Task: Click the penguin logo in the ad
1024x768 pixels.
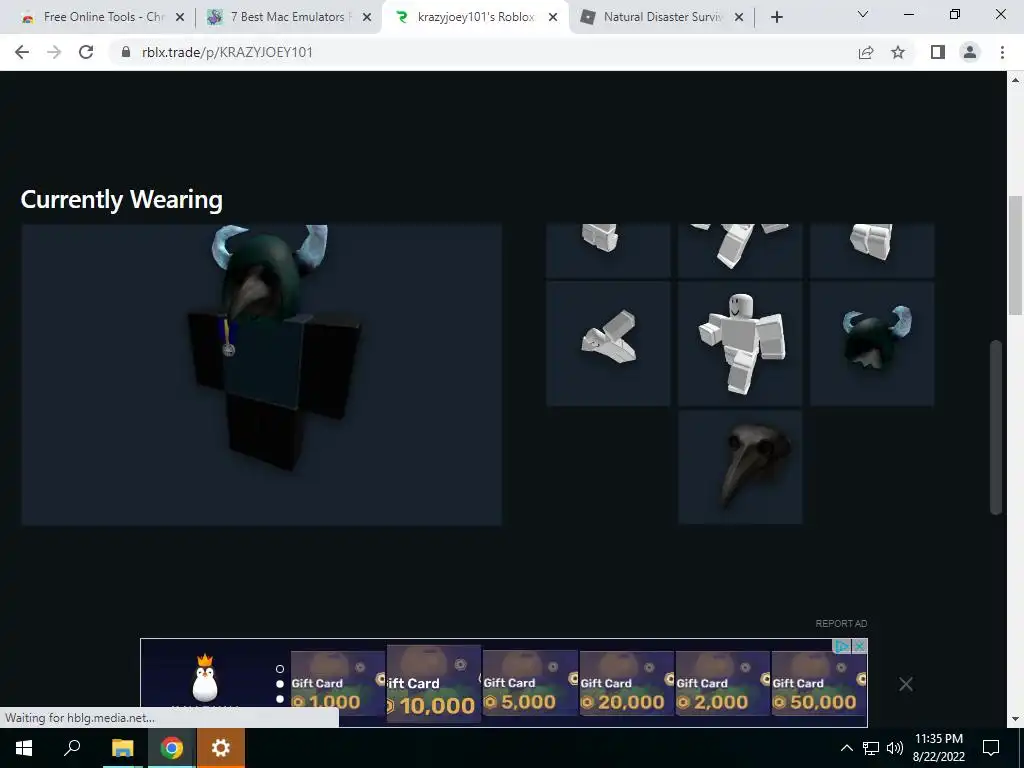Action: click(205, 679)
